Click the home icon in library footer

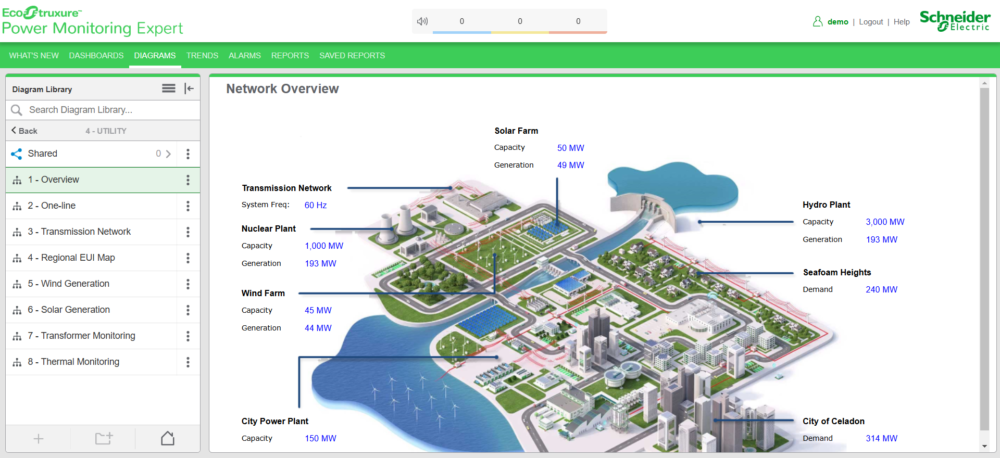[x=168, y=438]
